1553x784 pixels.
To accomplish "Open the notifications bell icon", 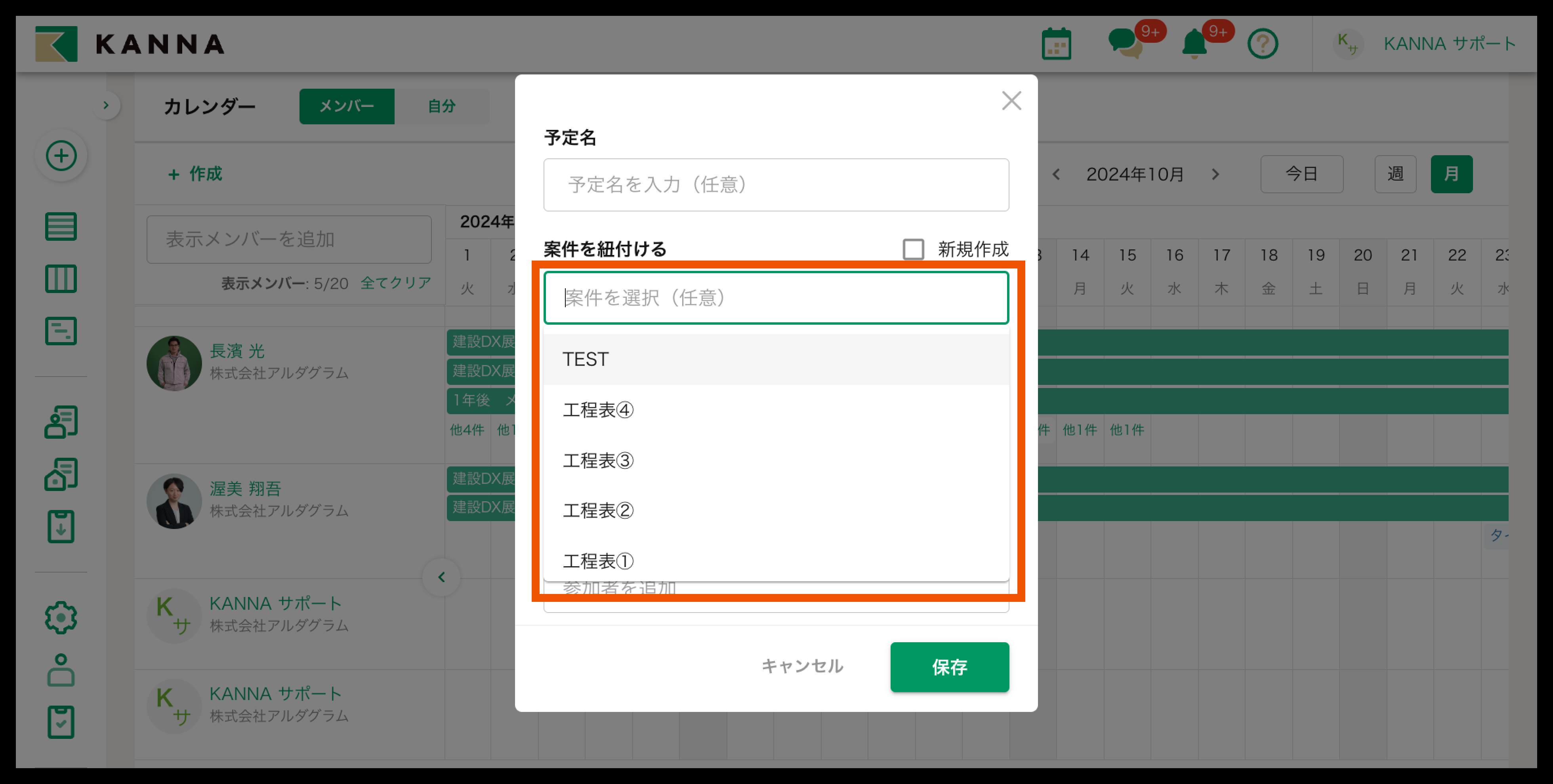I will [x=1194, y=44].
